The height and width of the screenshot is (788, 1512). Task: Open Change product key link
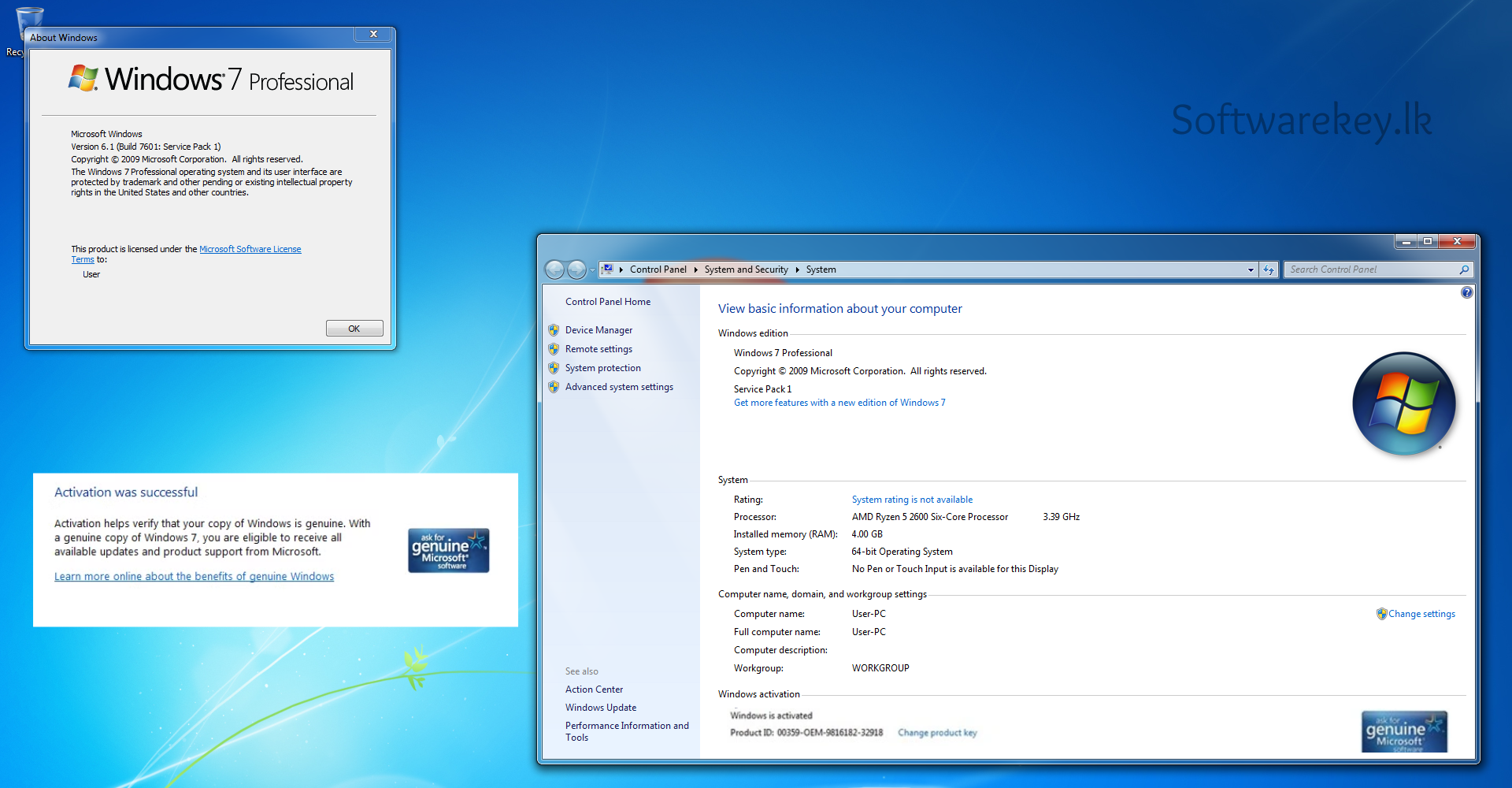[937, 733]
